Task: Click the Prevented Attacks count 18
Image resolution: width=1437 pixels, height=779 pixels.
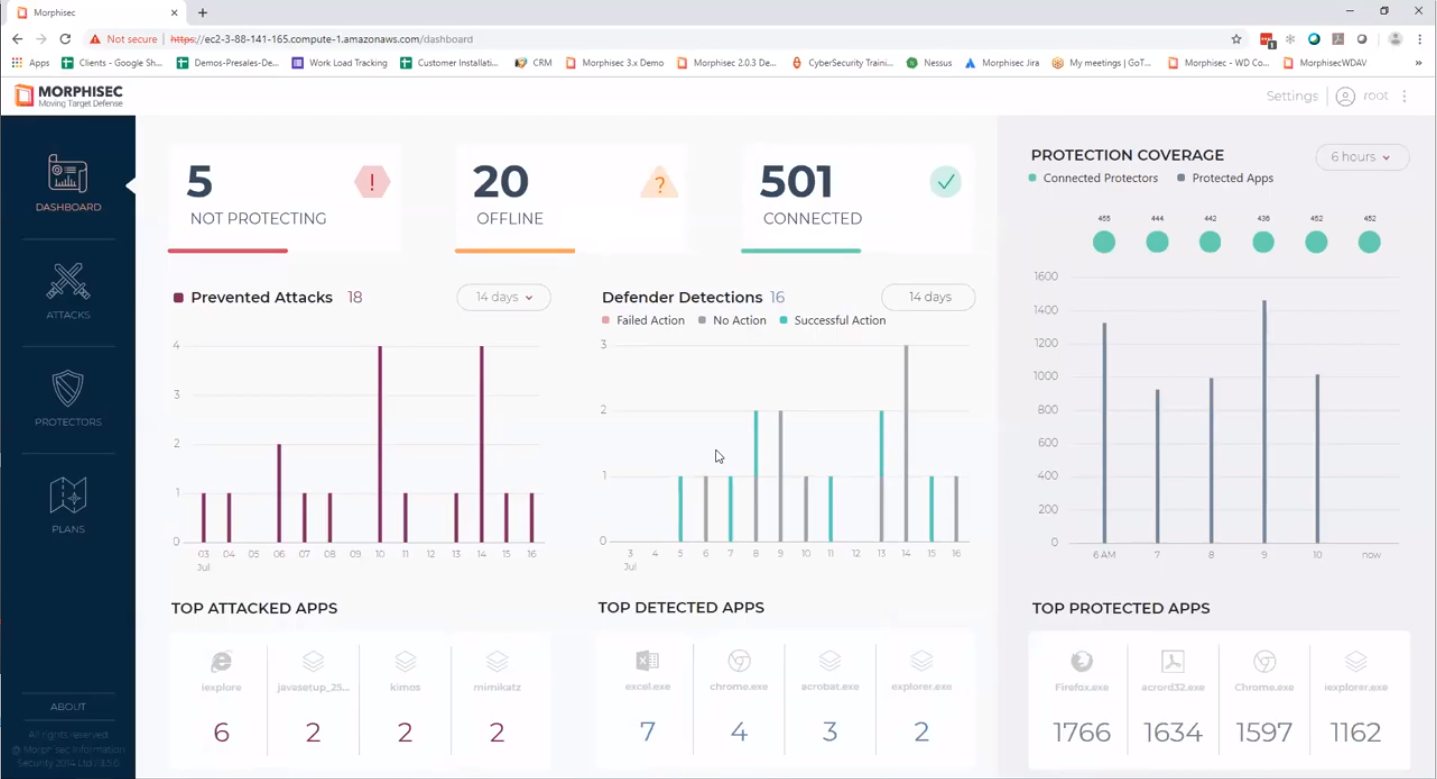Action: (355, 297)
